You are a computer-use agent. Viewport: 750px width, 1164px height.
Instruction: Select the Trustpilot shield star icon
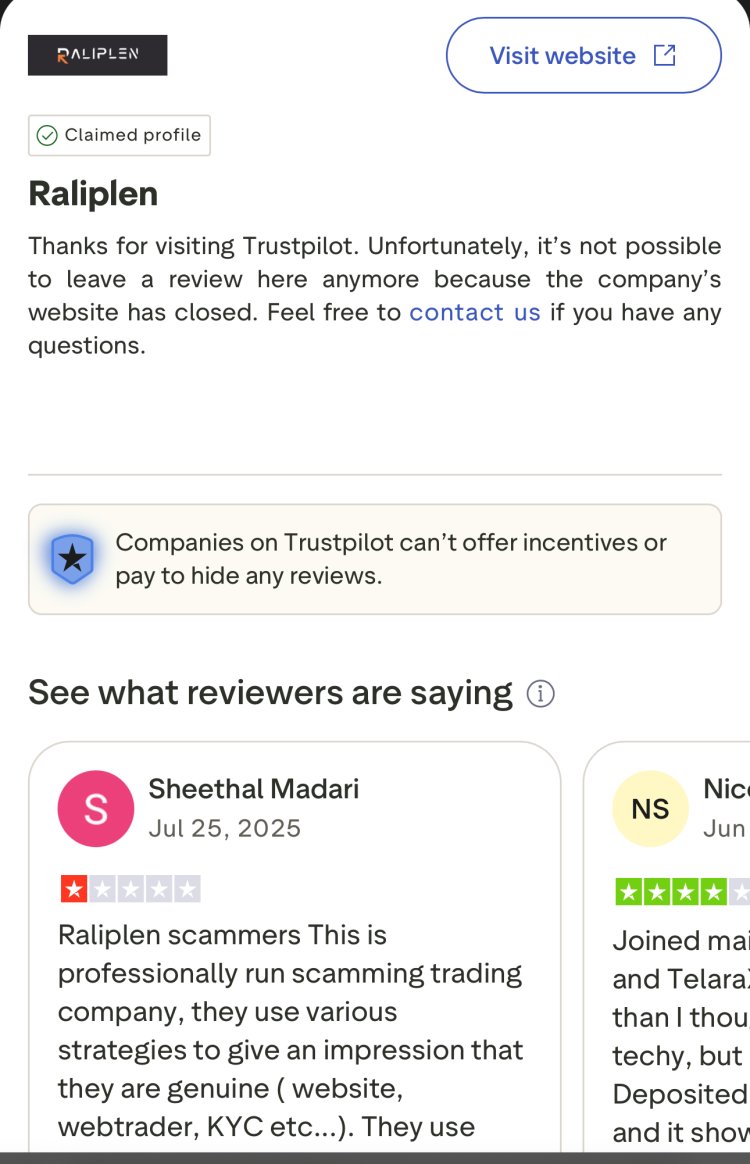pyautogui.click(x=70, y=558)
